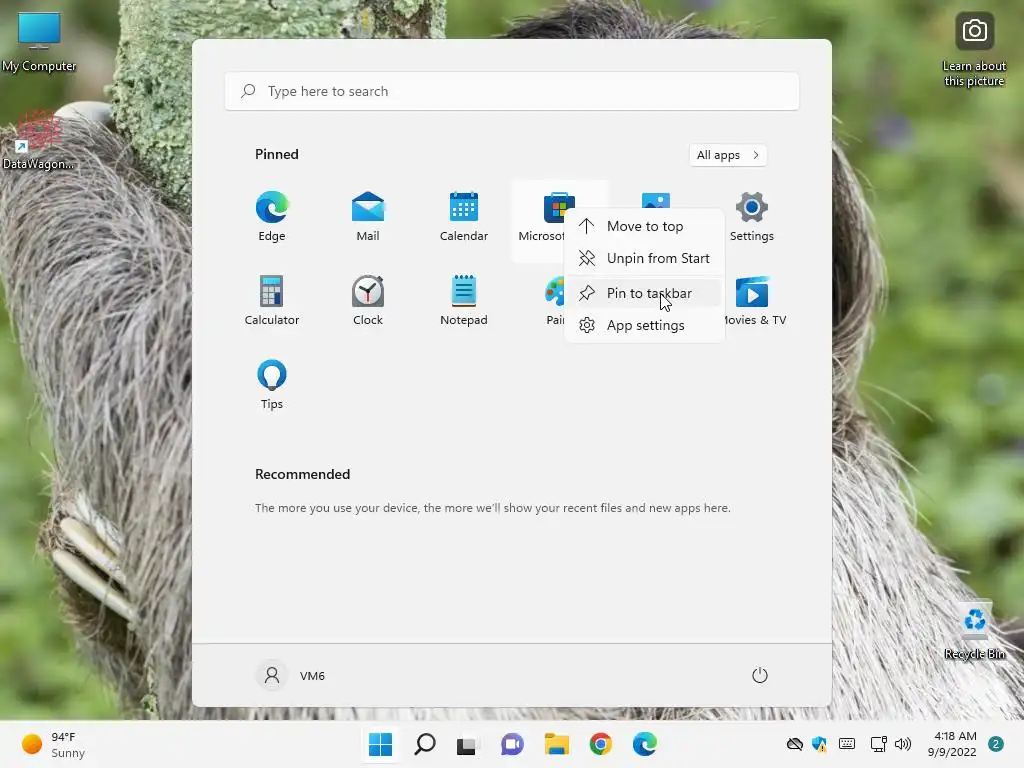The width and height of the screenshot is (1024, 768).
Task: Open network status tray icon
Action: pyautogui.click(x=878, y=744)
